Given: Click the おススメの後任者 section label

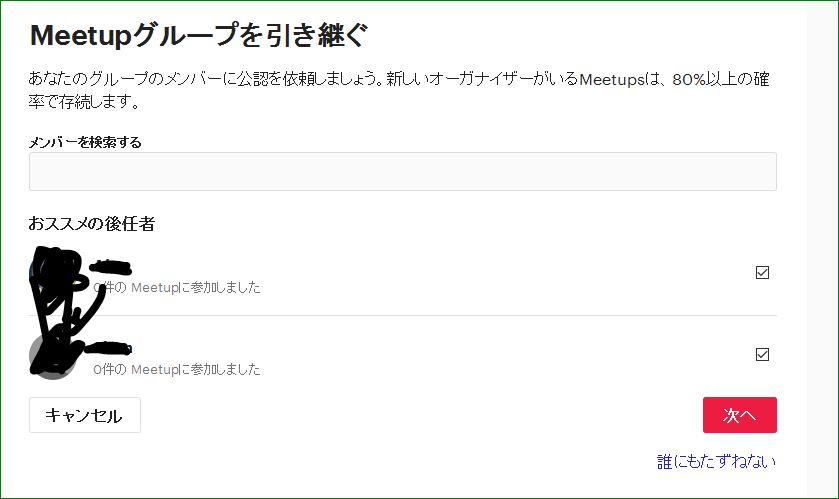Looking at the screenshot, I should (91, 223).
